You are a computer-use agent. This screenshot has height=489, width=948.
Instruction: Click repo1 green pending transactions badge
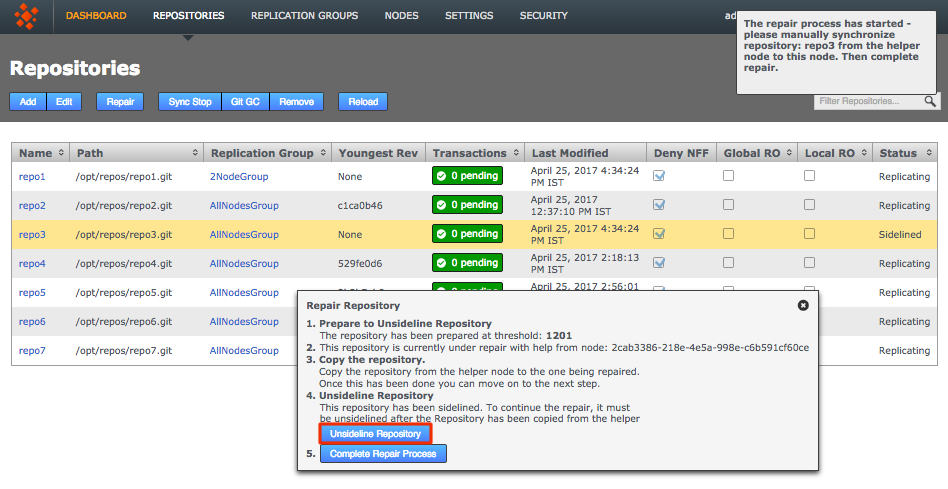(x=466, y=176)
